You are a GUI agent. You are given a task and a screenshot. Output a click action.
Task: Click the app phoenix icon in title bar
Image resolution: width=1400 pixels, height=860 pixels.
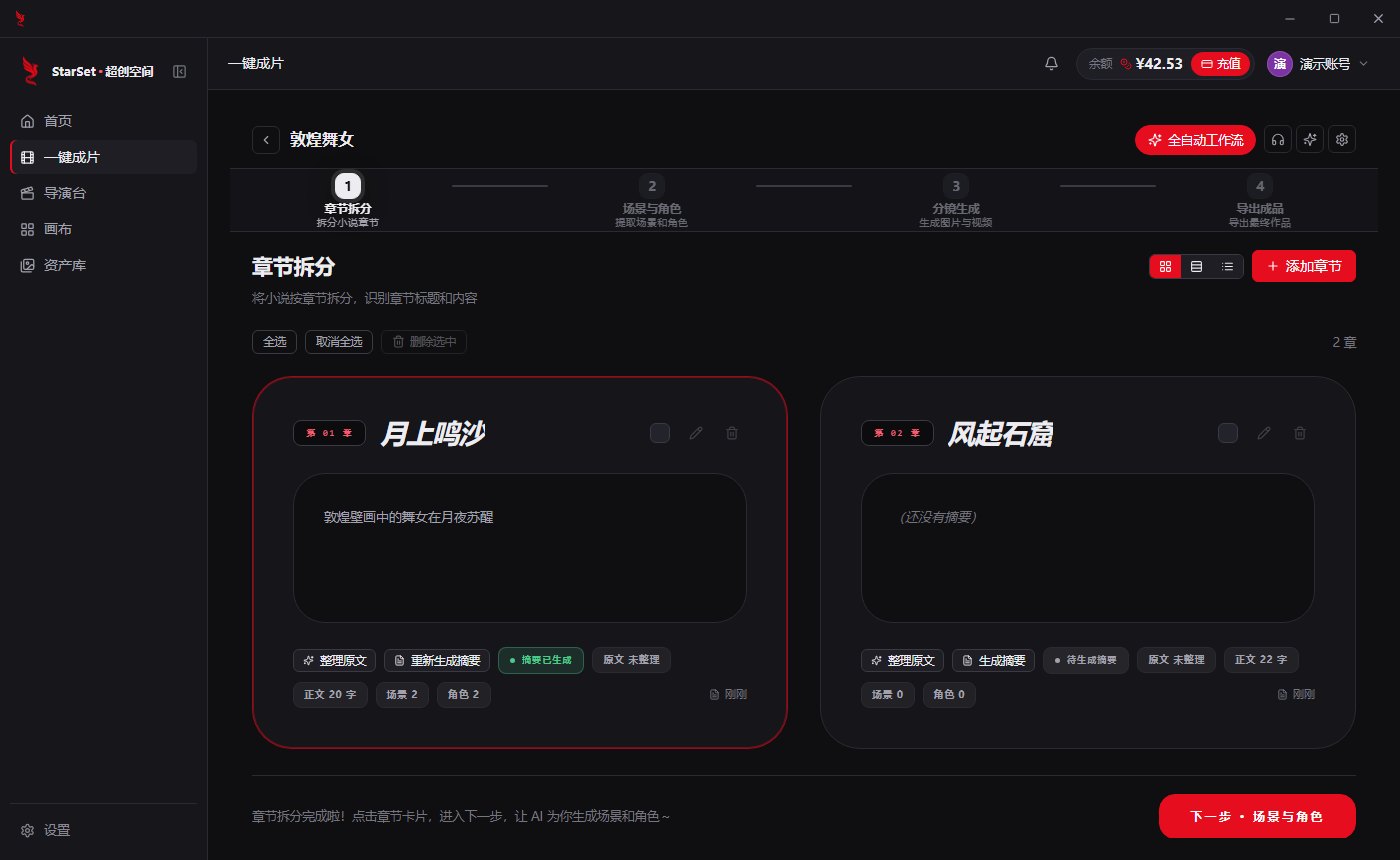pos(21,18)
